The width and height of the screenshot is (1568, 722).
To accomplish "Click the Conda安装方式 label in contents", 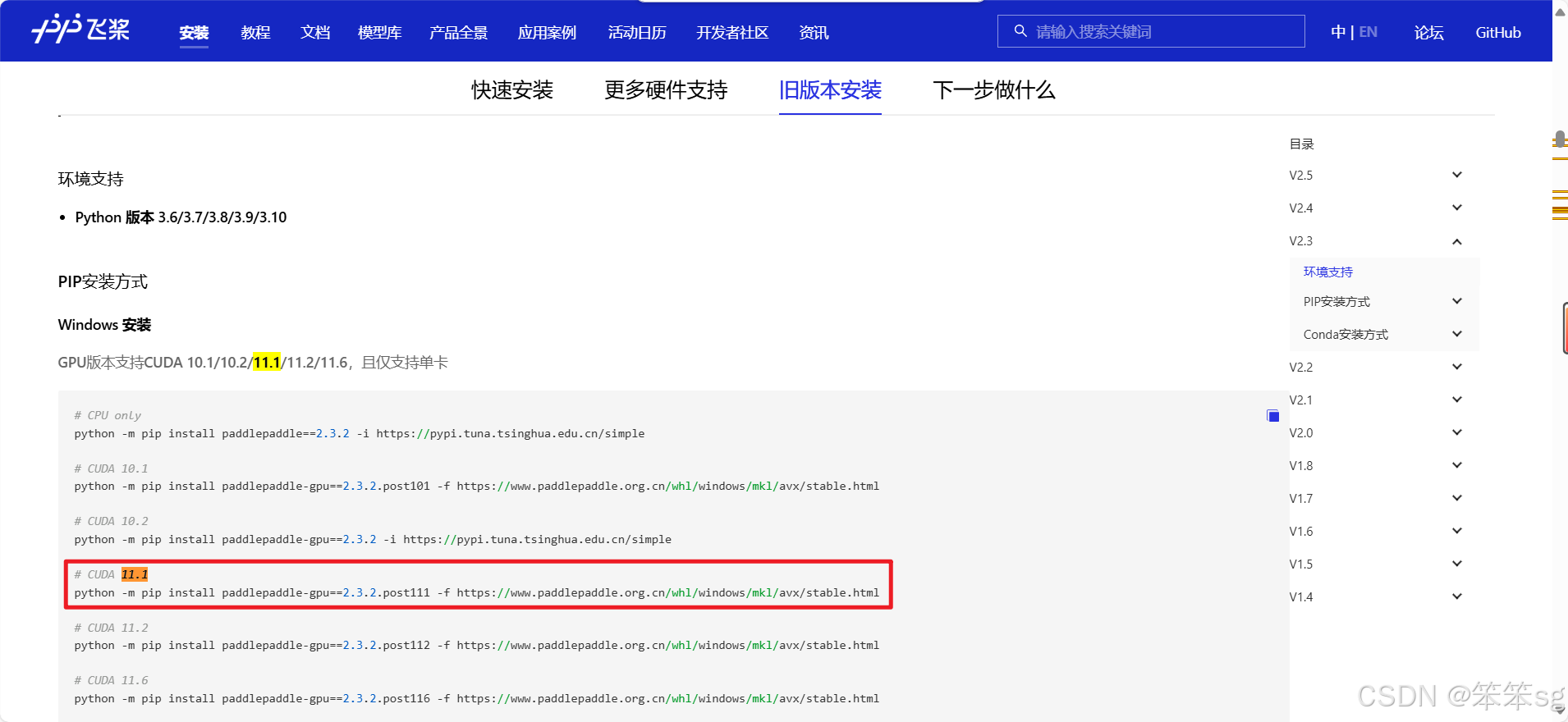I will pyautogui.click(x=1346, y=334).
